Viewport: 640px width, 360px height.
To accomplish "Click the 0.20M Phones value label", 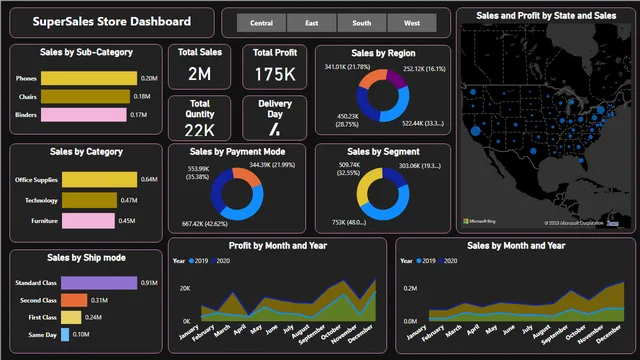I will 149,78.
